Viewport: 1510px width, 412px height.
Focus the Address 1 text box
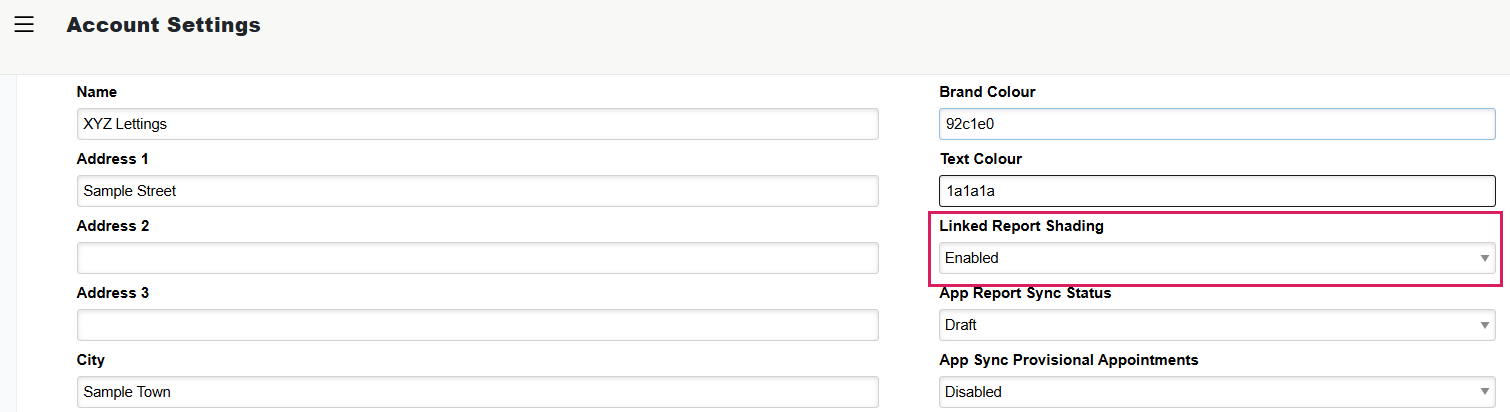coord(477,191)
